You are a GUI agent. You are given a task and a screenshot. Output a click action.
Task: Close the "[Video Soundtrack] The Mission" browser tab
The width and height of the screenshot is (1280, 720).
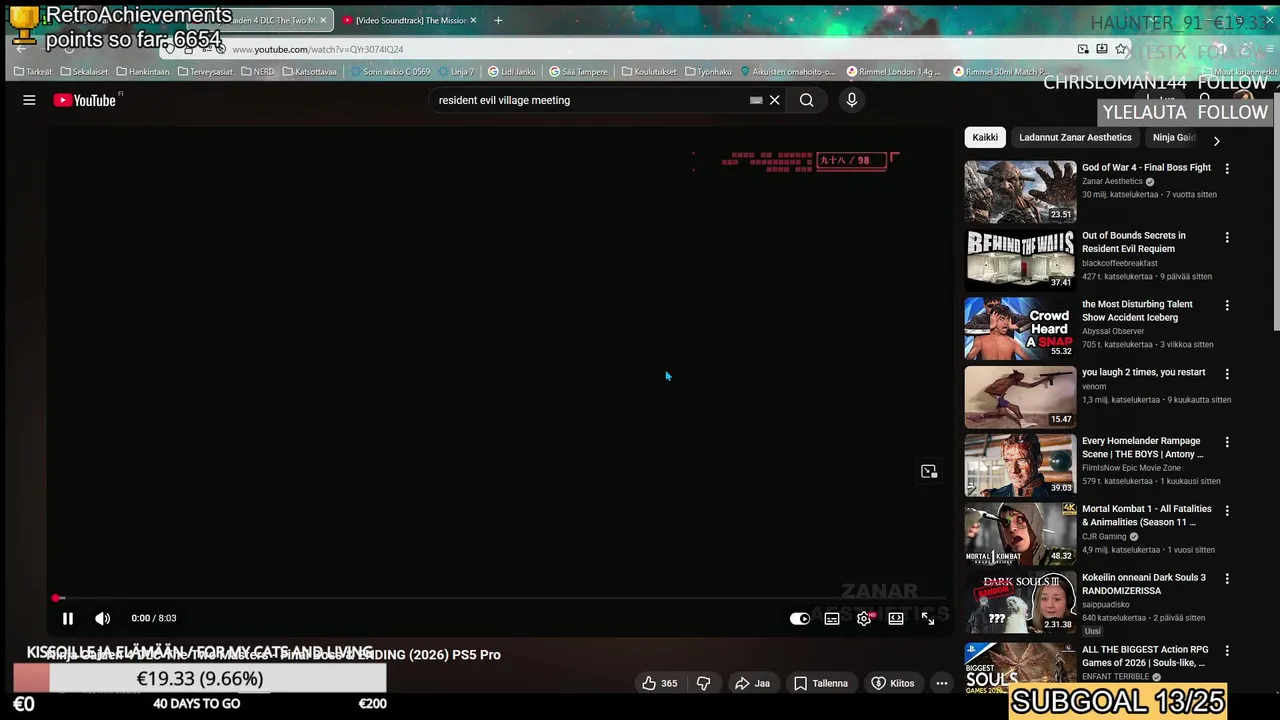click(473, 20)
